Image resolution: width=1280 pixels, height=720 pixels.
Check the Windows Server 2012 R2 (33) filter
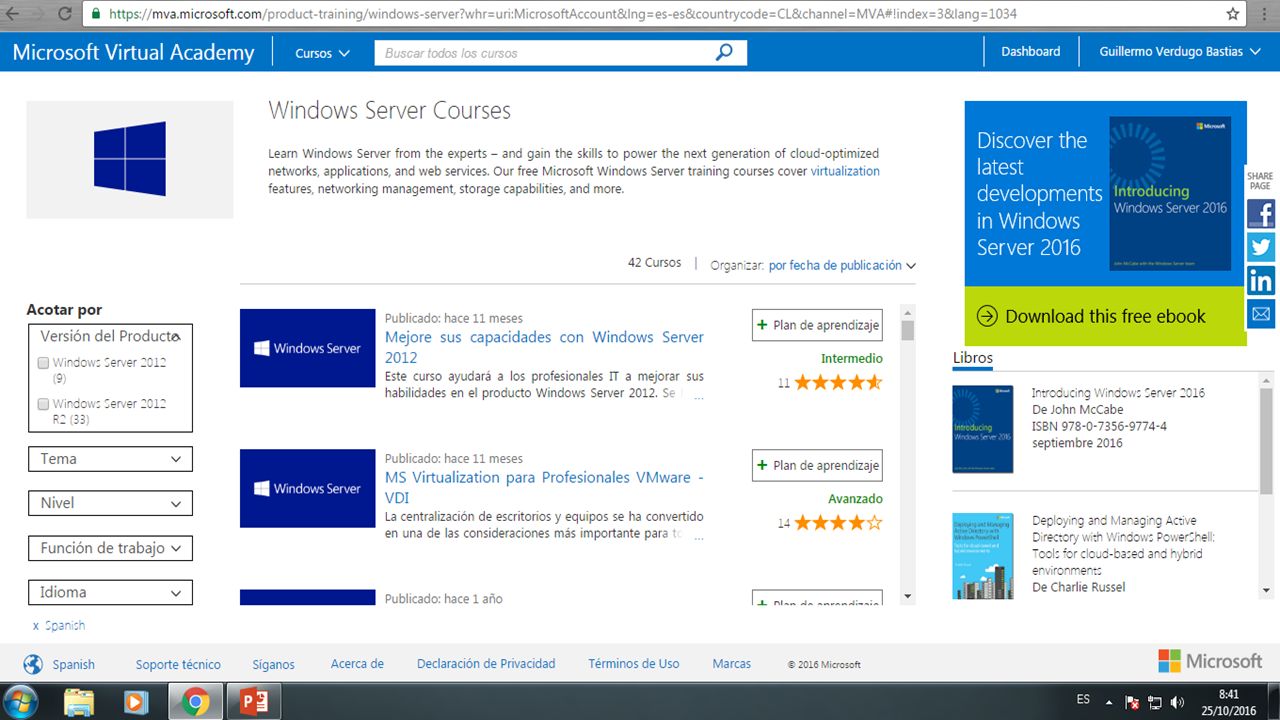click(x=43, y=404)
